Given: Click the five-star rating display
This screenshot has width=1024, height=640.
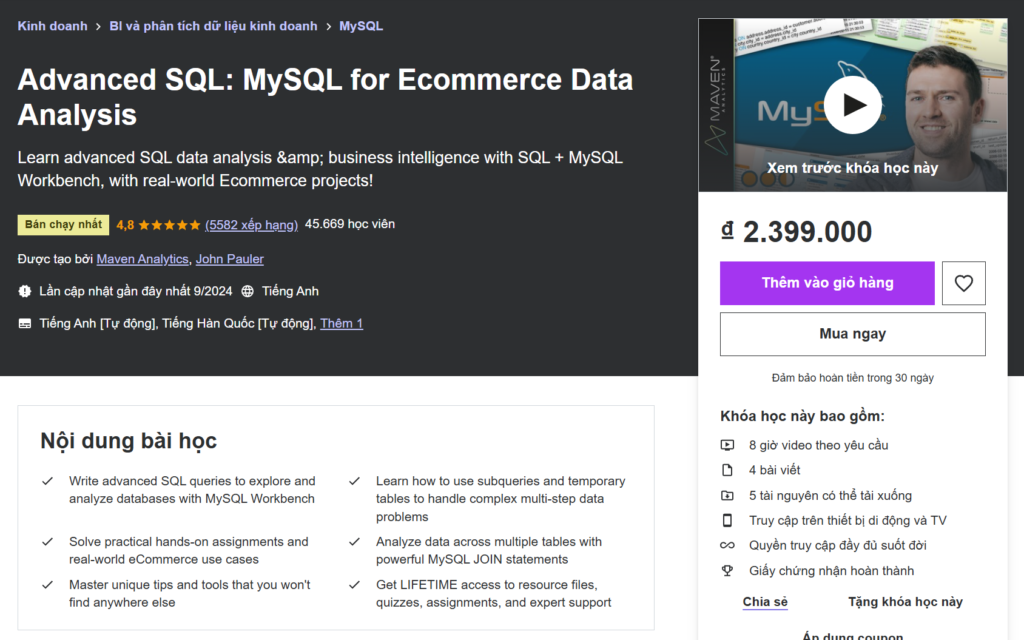Looking at the screenshot, I should click(x=170, y=224).
